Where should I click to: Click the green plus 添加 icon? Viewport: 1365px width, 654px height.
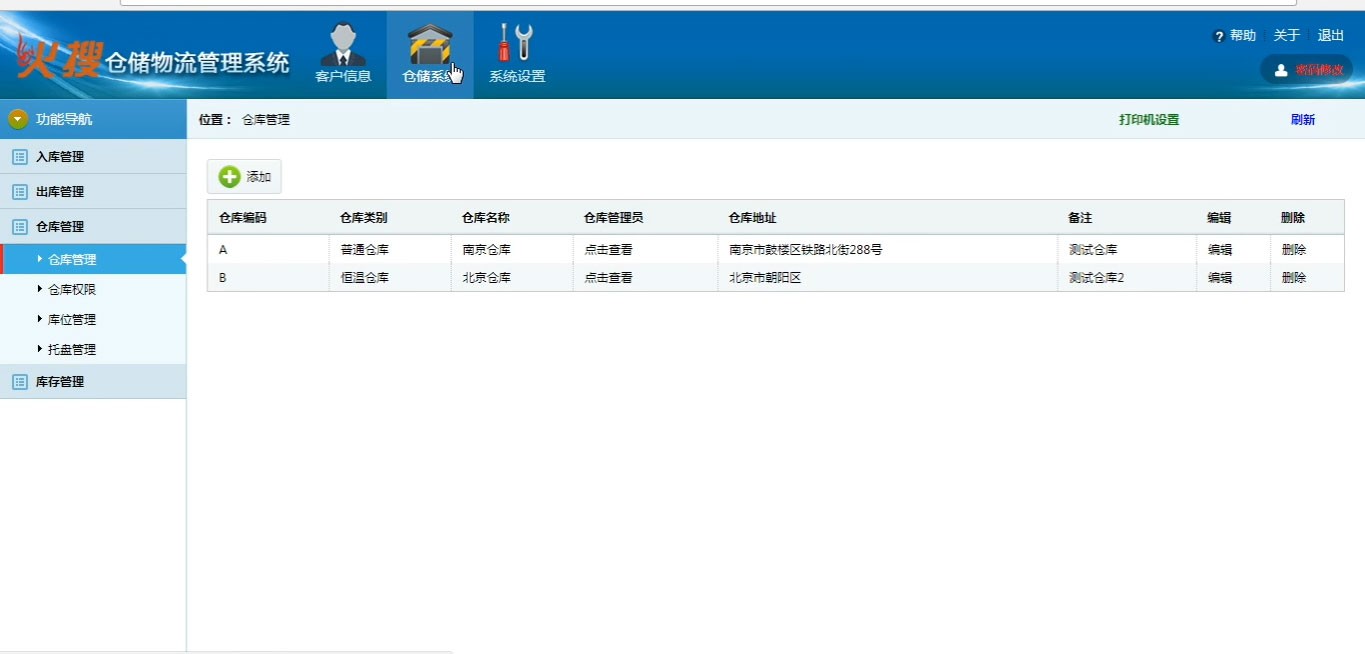[x=230, y=177]
